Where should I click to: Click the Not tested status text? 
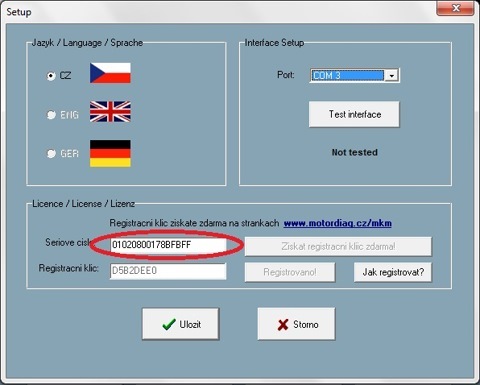click(x=355, y=152)
